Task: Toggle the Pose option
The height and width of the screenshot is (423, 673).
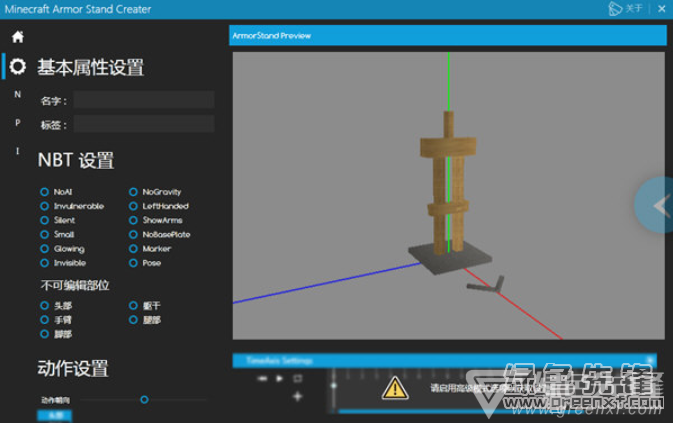Action: coord(133,263)
